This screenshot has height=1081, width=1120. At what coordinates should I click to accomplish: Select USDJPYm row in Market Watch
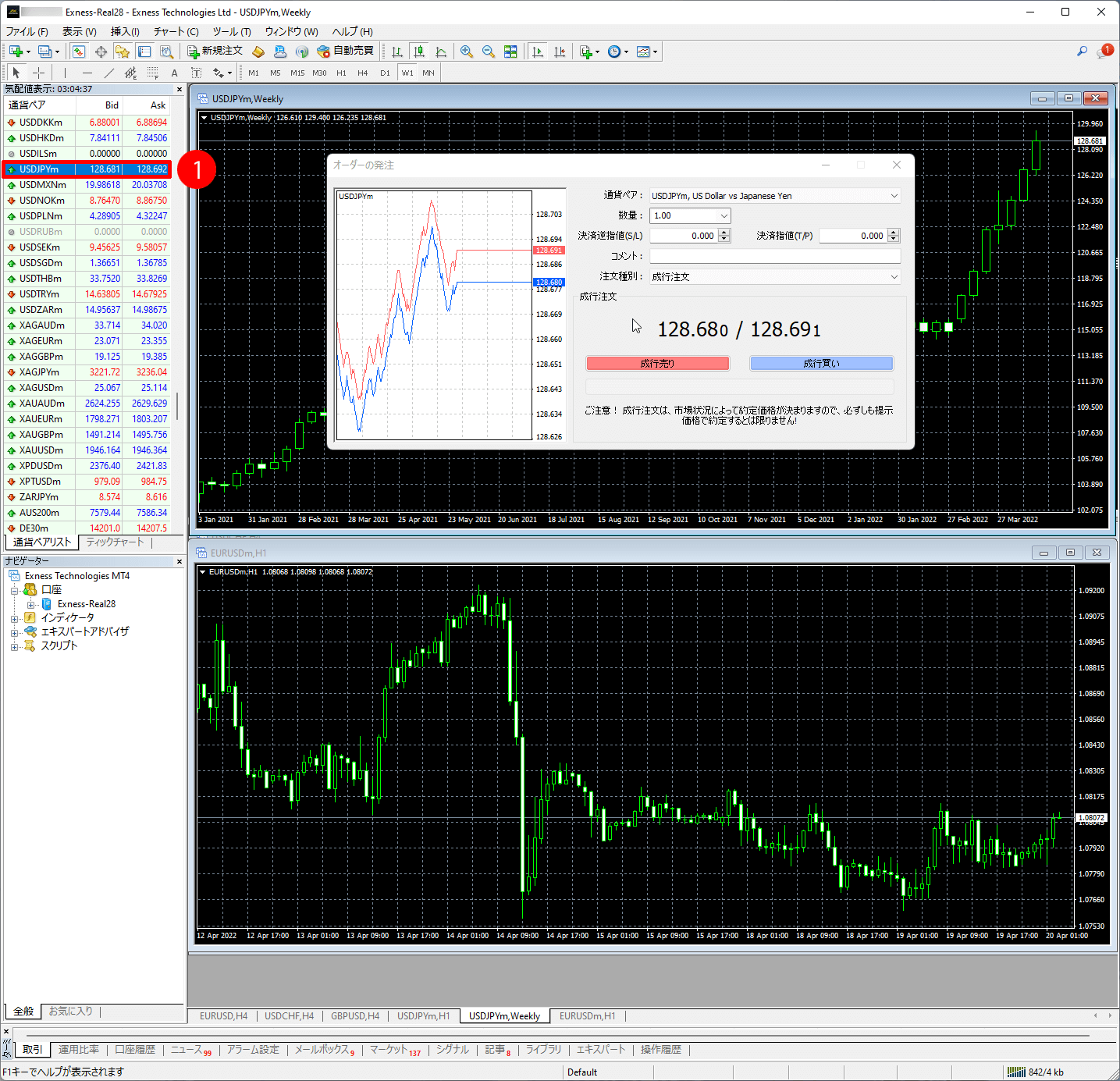[87, 169]
